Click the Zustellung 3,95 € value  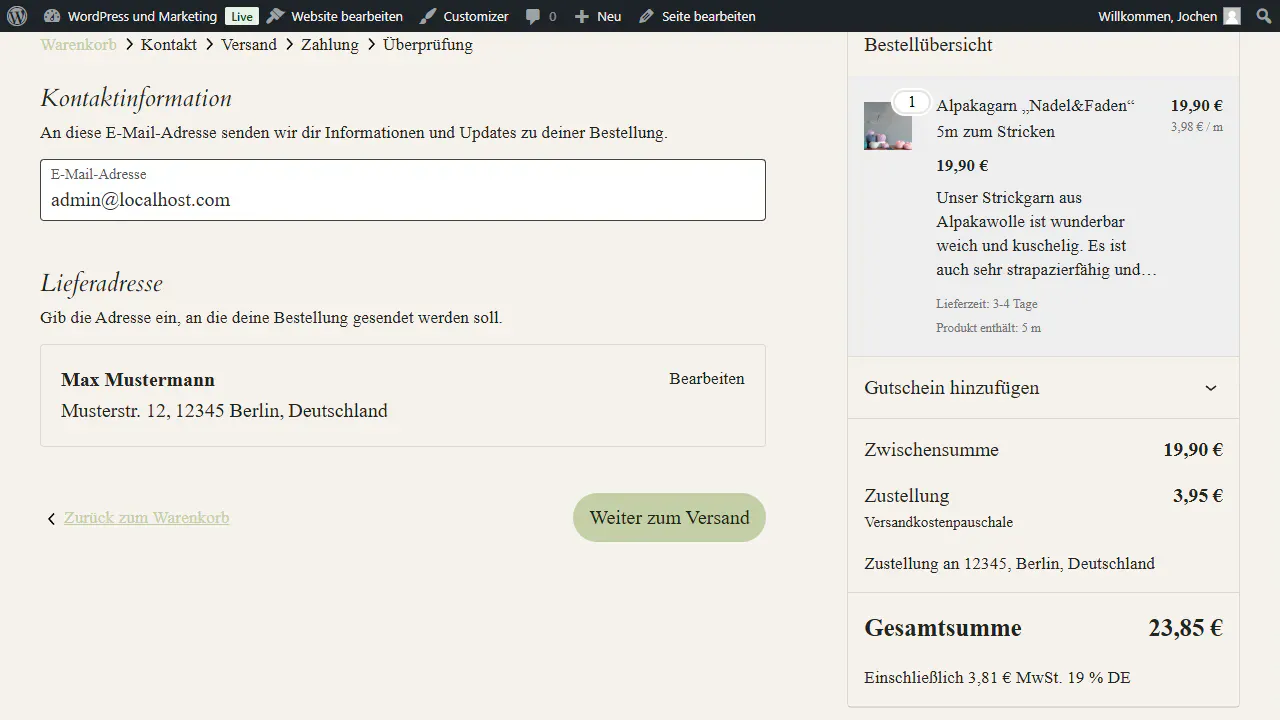pyautogui.click(x=1198, y=496)
